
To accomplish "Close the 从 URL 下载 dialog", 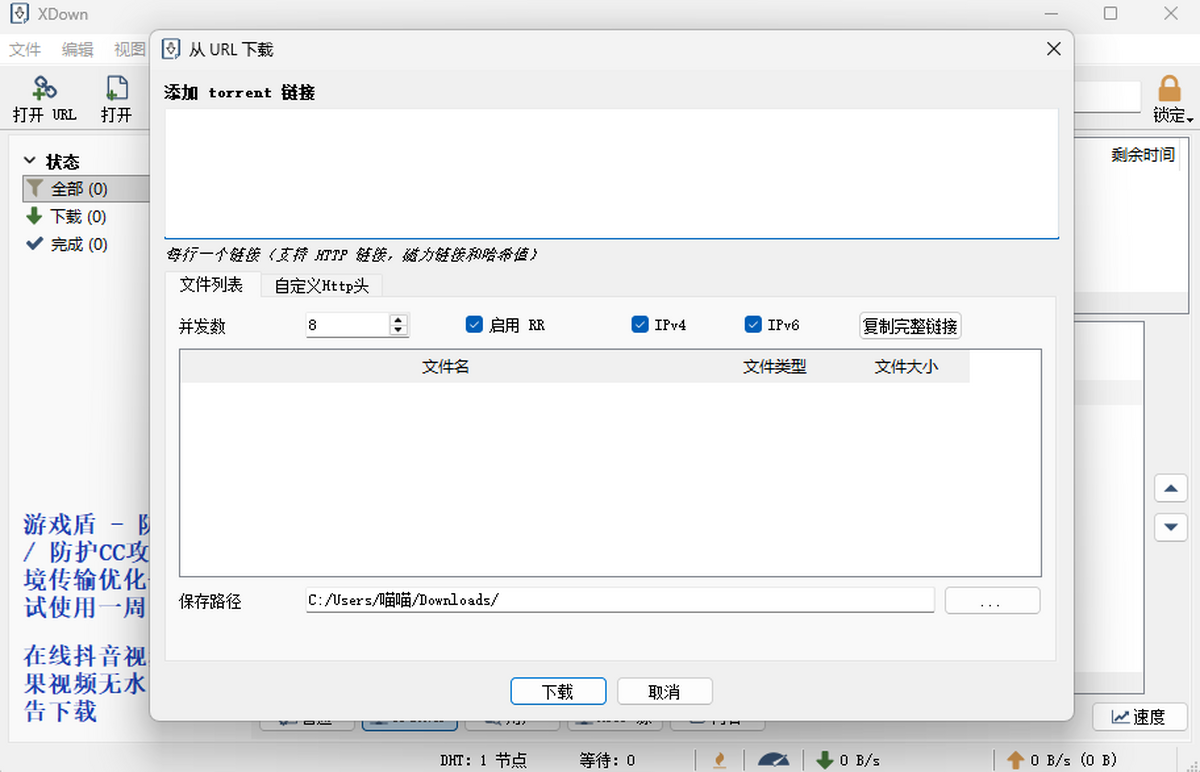I will [1053, 49].
